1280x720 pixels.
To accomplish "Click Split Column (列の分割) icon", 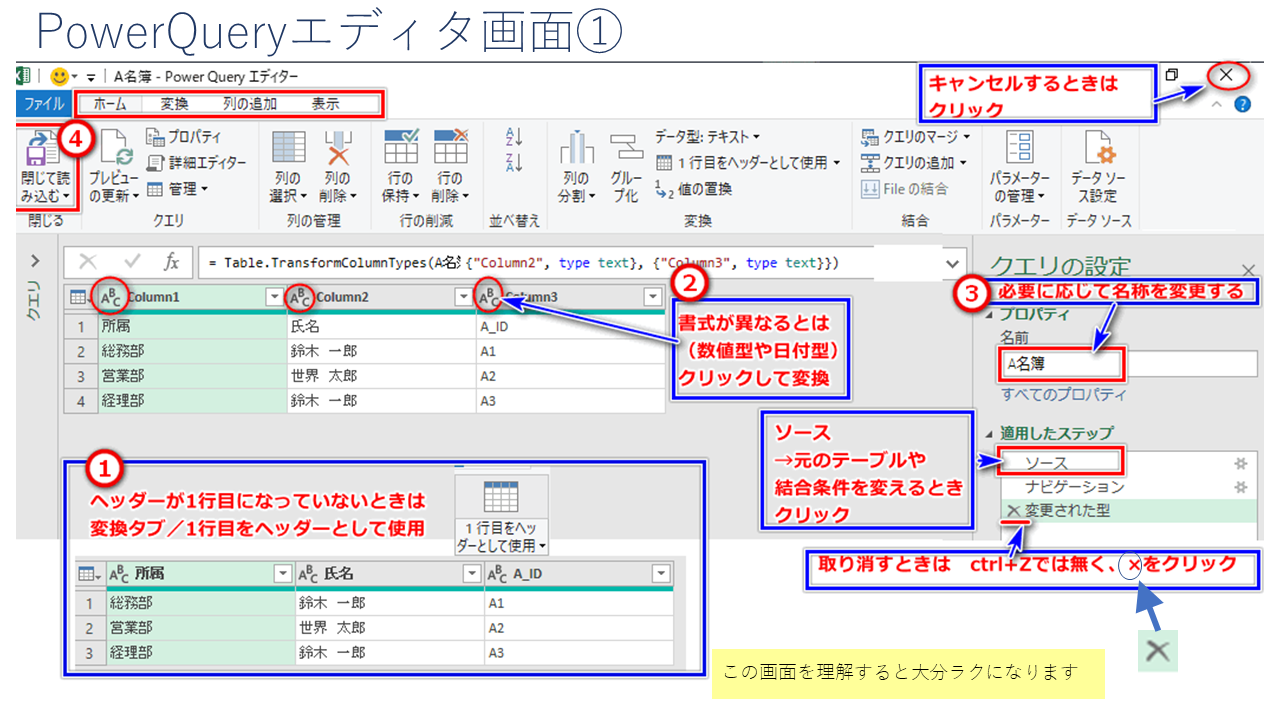I will (x=577, y=149).
